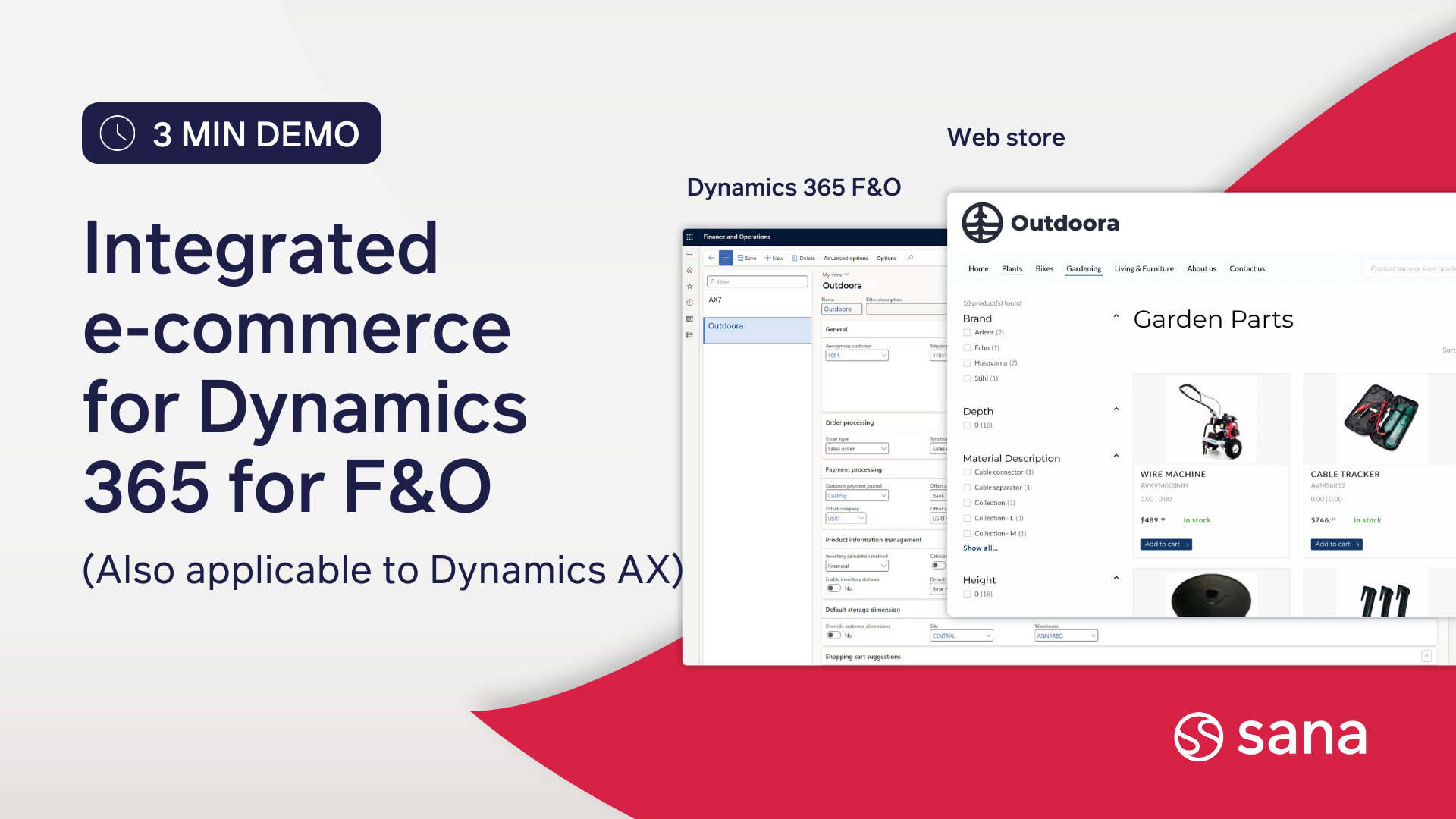Collapse the Height filter section
The width and height of the screenshot is (1456, 819).
pos(1116,578)
